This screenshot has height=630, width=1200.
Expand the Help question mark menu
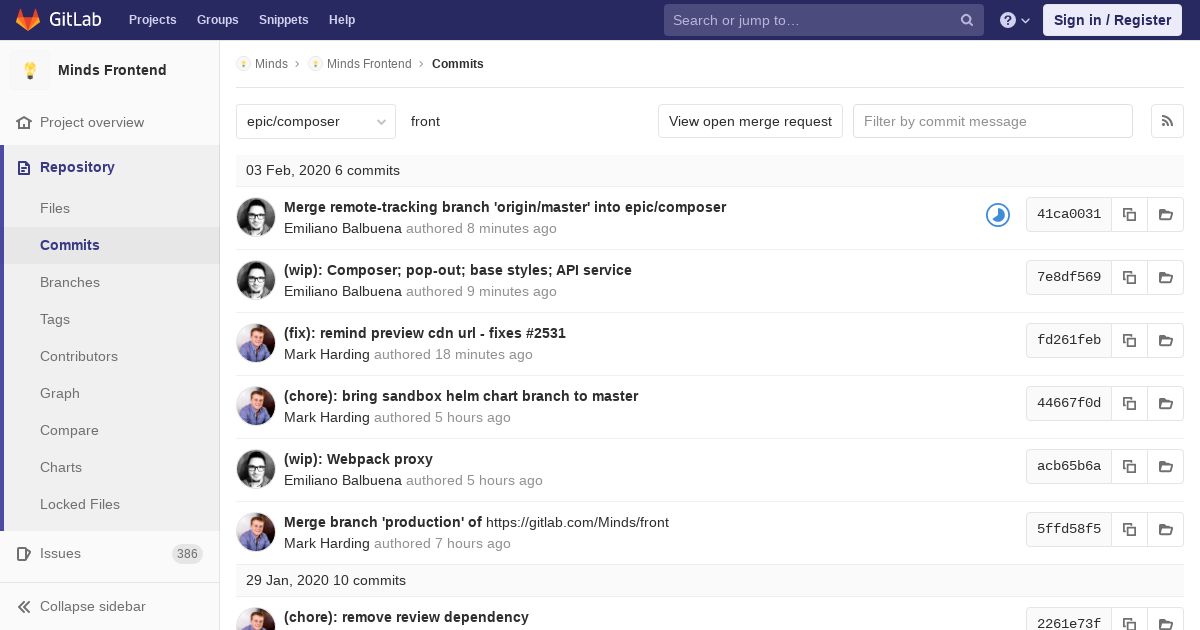coord(1015,20)
